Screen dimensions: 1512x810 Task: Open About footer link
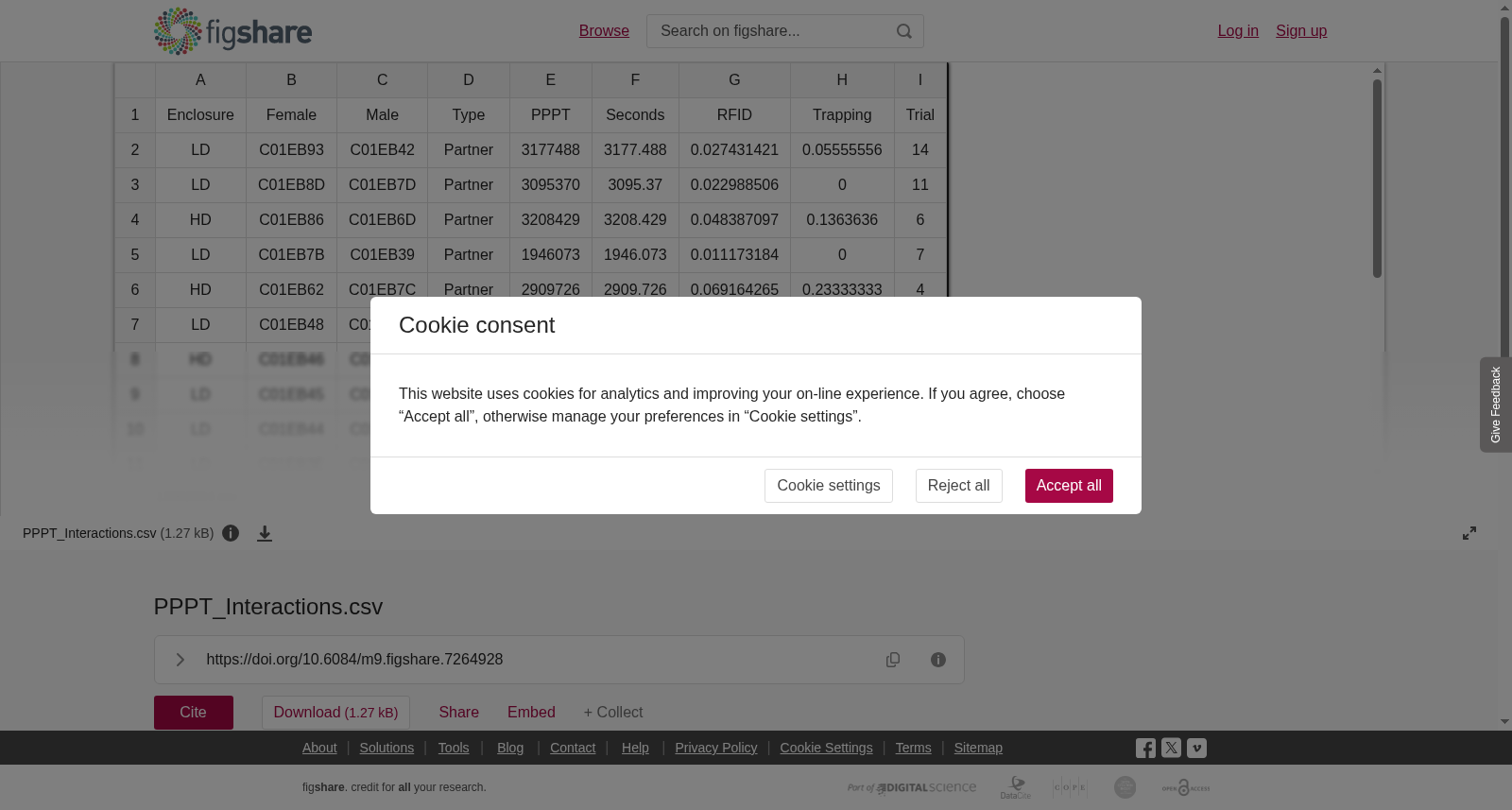click(x=319, y=748)
